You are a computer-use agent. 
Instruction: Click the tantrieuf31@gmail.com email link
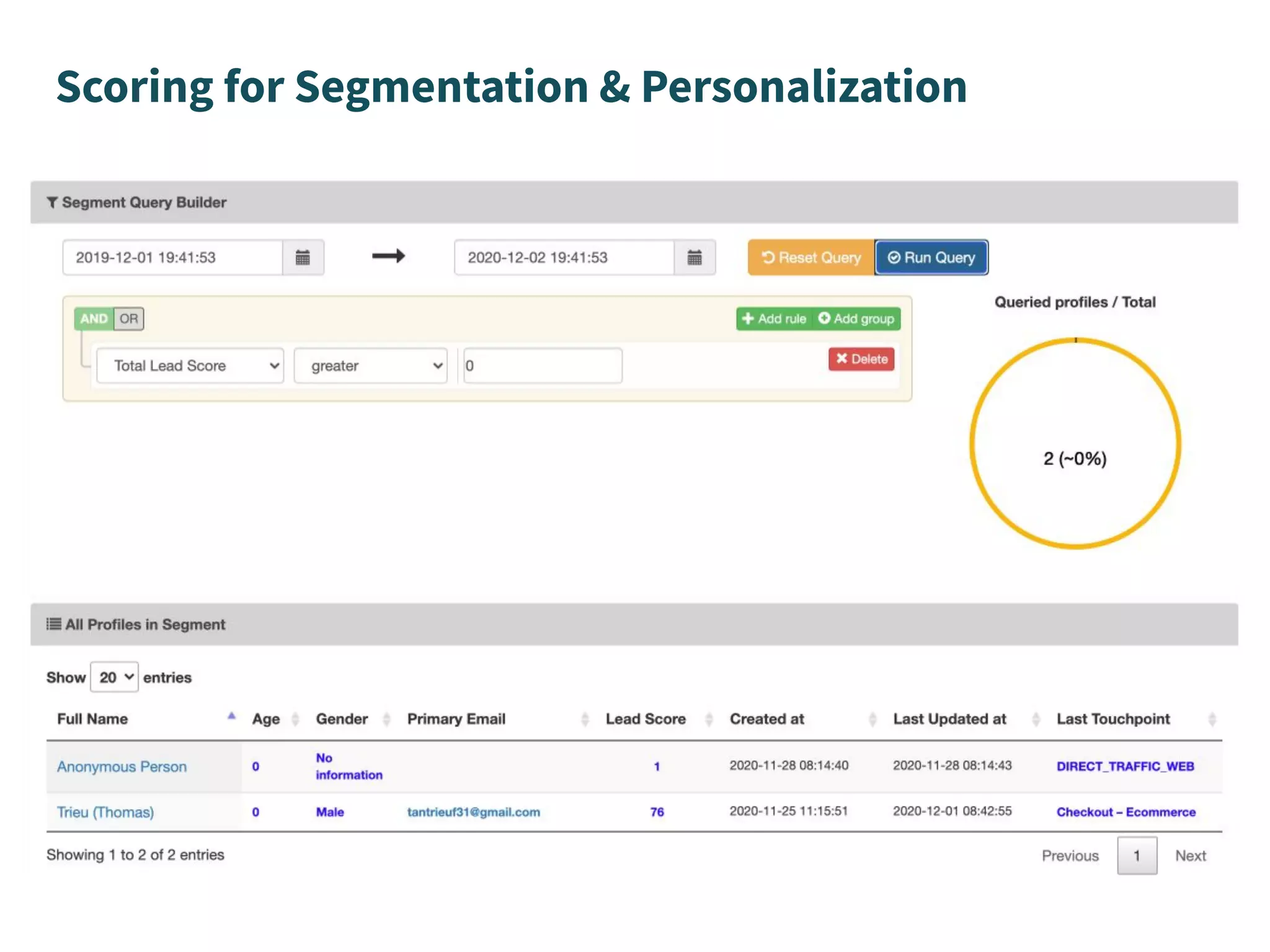[473, 812]
